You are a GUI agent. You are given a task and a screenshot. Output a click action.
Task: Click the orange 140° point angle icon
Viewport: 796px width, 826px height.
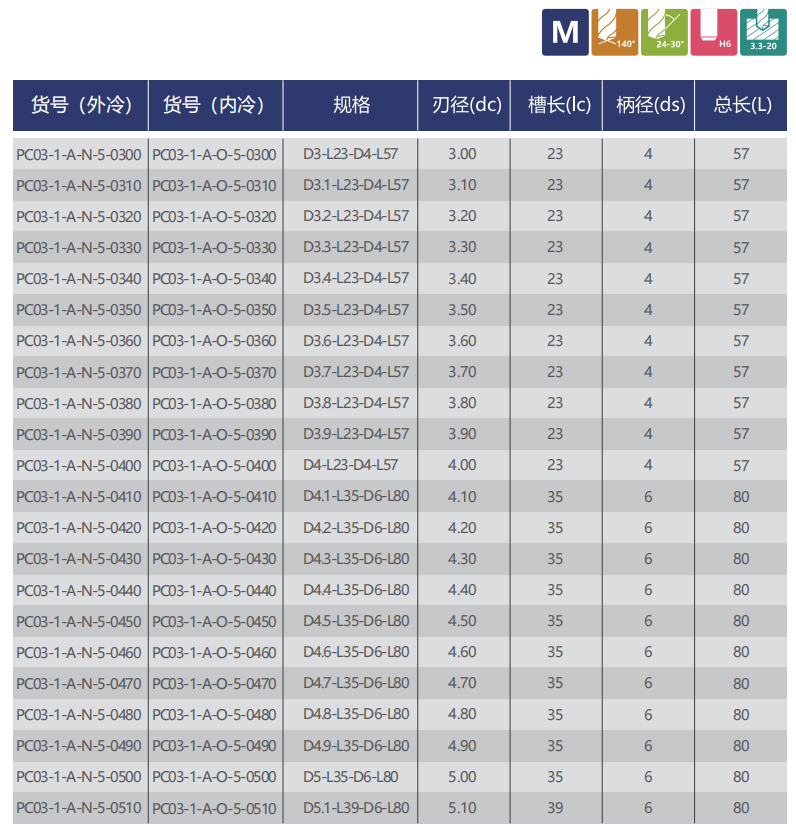(x=614, y=32)
